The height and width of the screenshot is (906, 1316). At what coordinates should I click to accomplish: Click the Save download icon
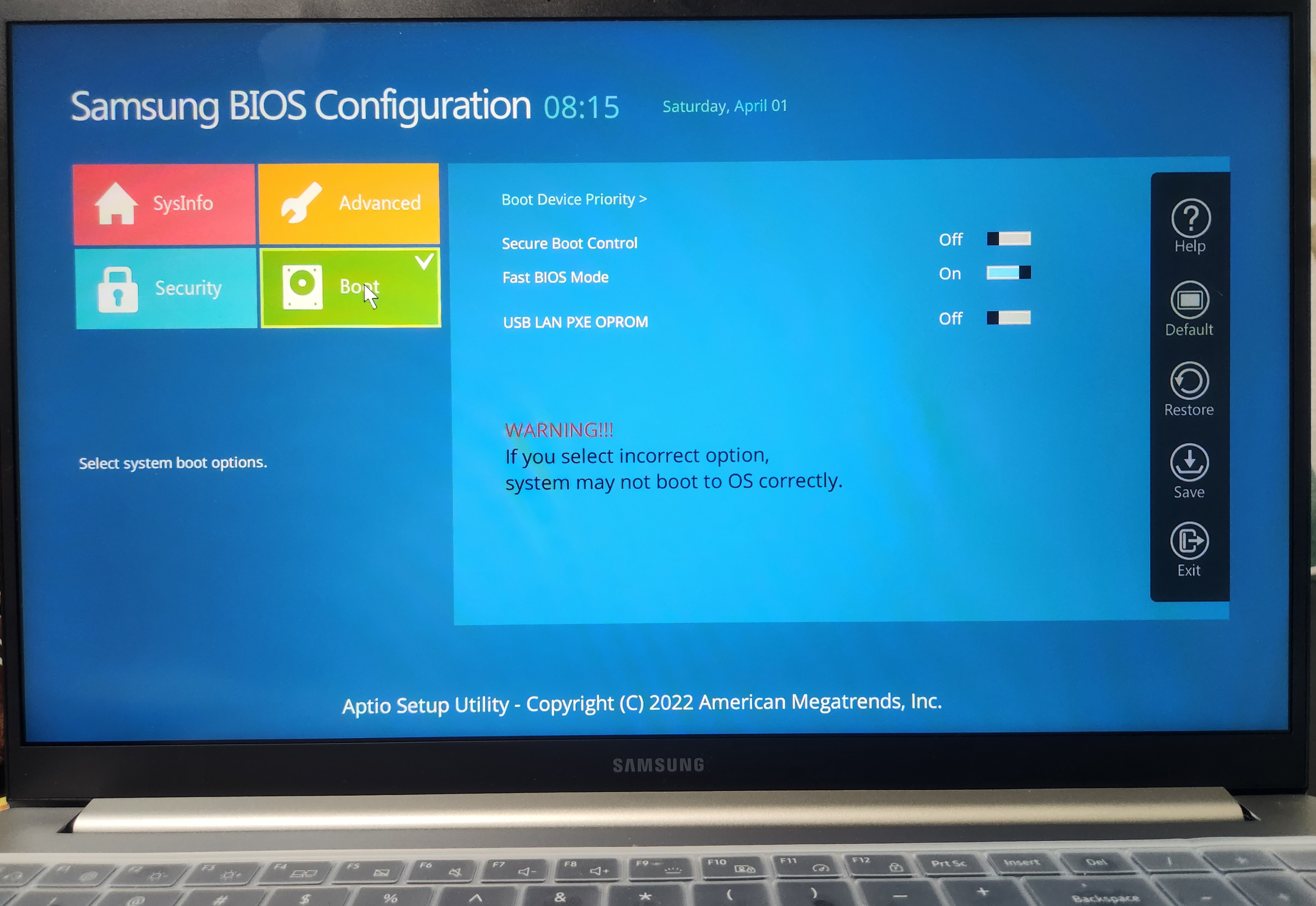[x=1189, y=462]
